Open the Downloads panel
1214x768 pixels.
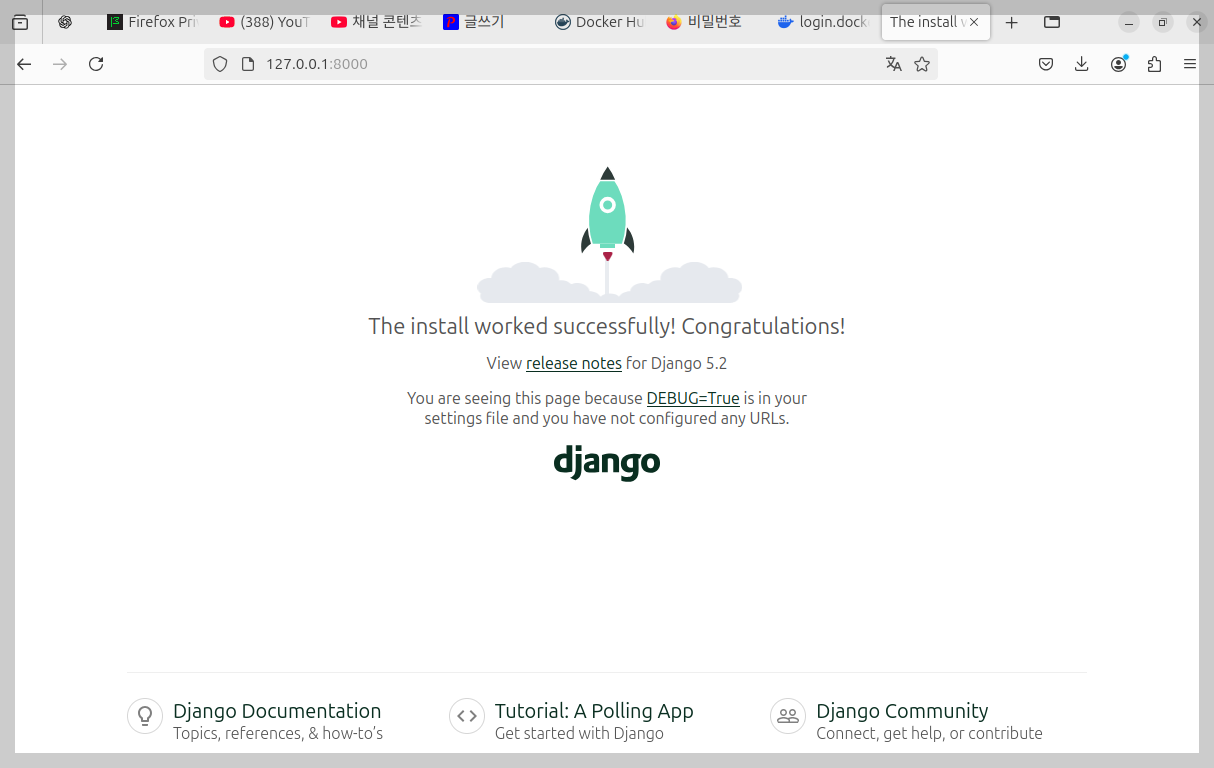coord(1081,64)
